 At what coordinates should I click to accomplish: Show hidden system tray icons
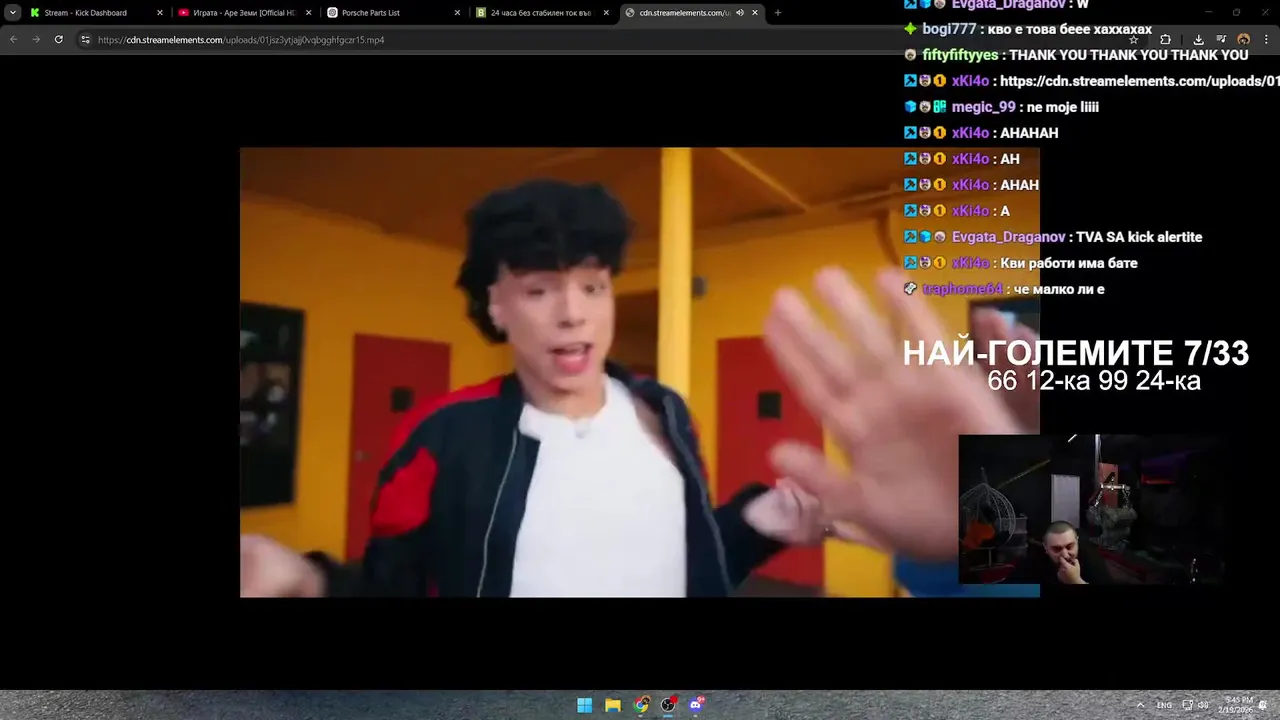pos(1140,705)
